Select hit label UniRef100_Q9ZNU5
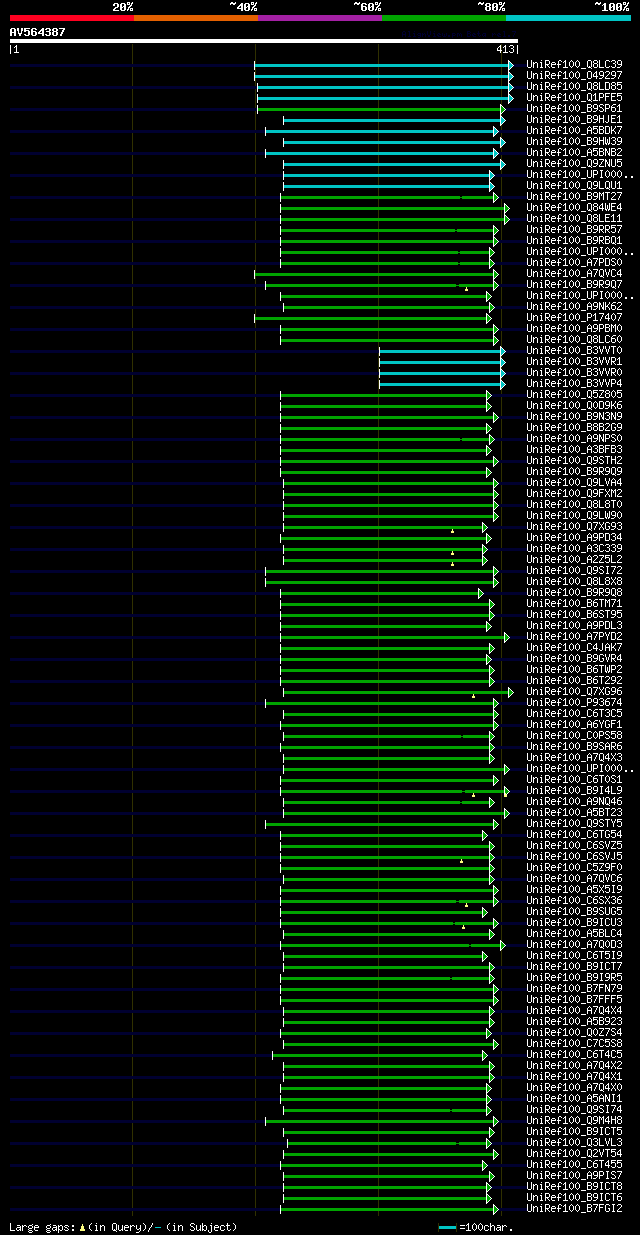The height and width of the screenshot is (1235, 640). pos(575,163)
